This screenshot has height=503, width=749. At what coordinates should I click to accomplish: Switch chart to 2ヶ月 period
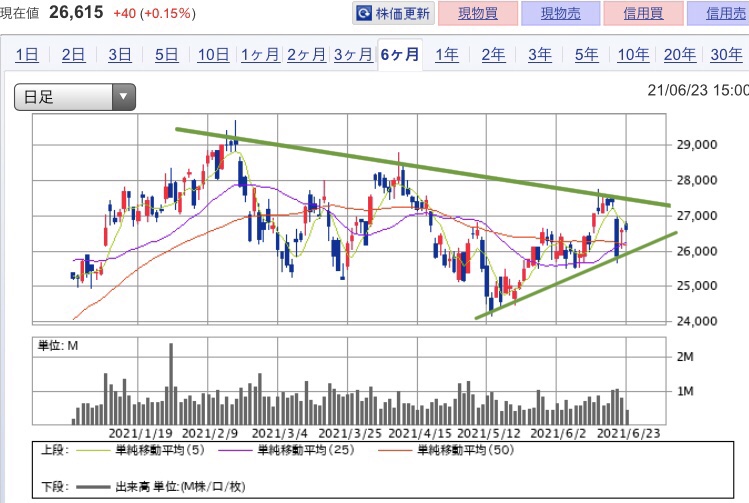(306, 55)
